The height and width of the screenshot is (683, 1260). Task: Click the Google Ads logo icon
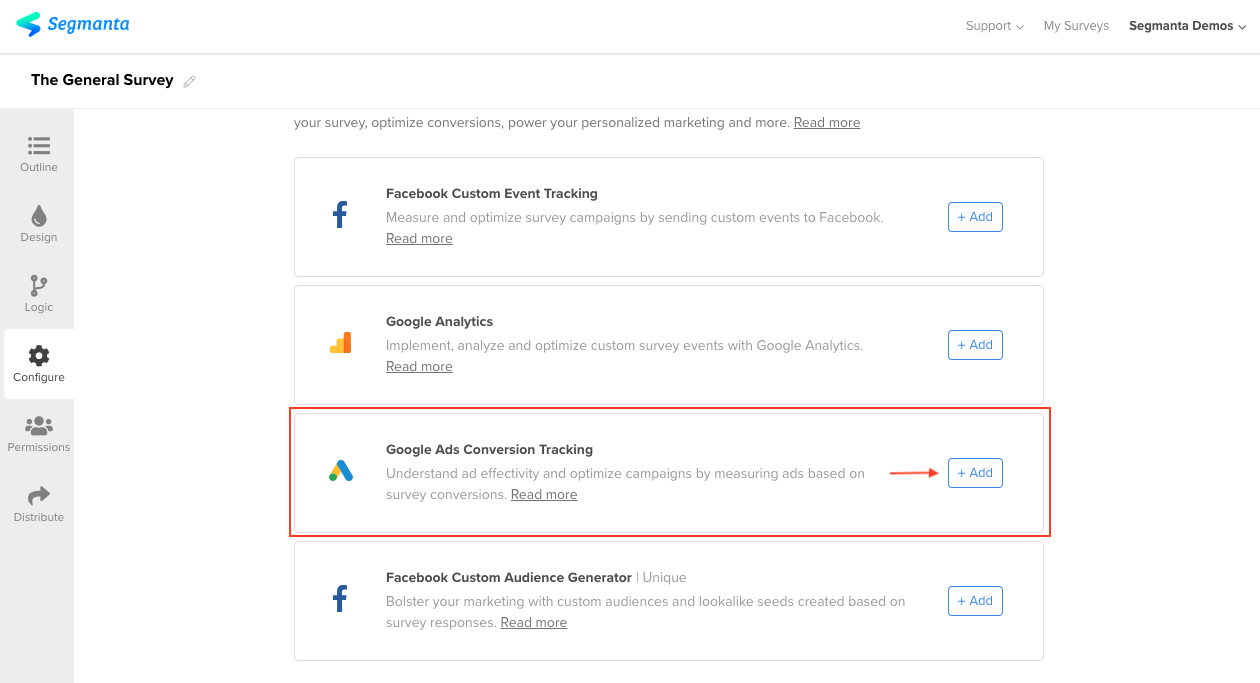pos(341,471)
